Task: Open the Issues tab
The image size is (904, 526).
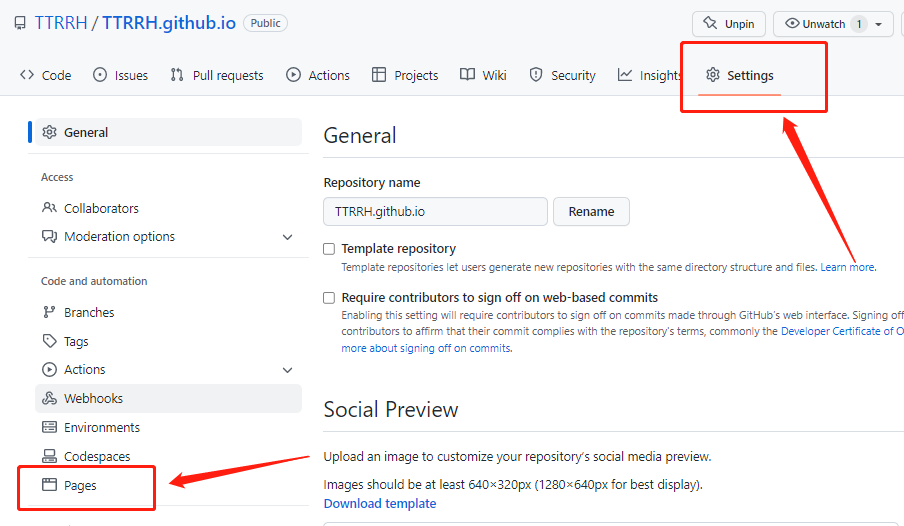Action: click(120, 75)
